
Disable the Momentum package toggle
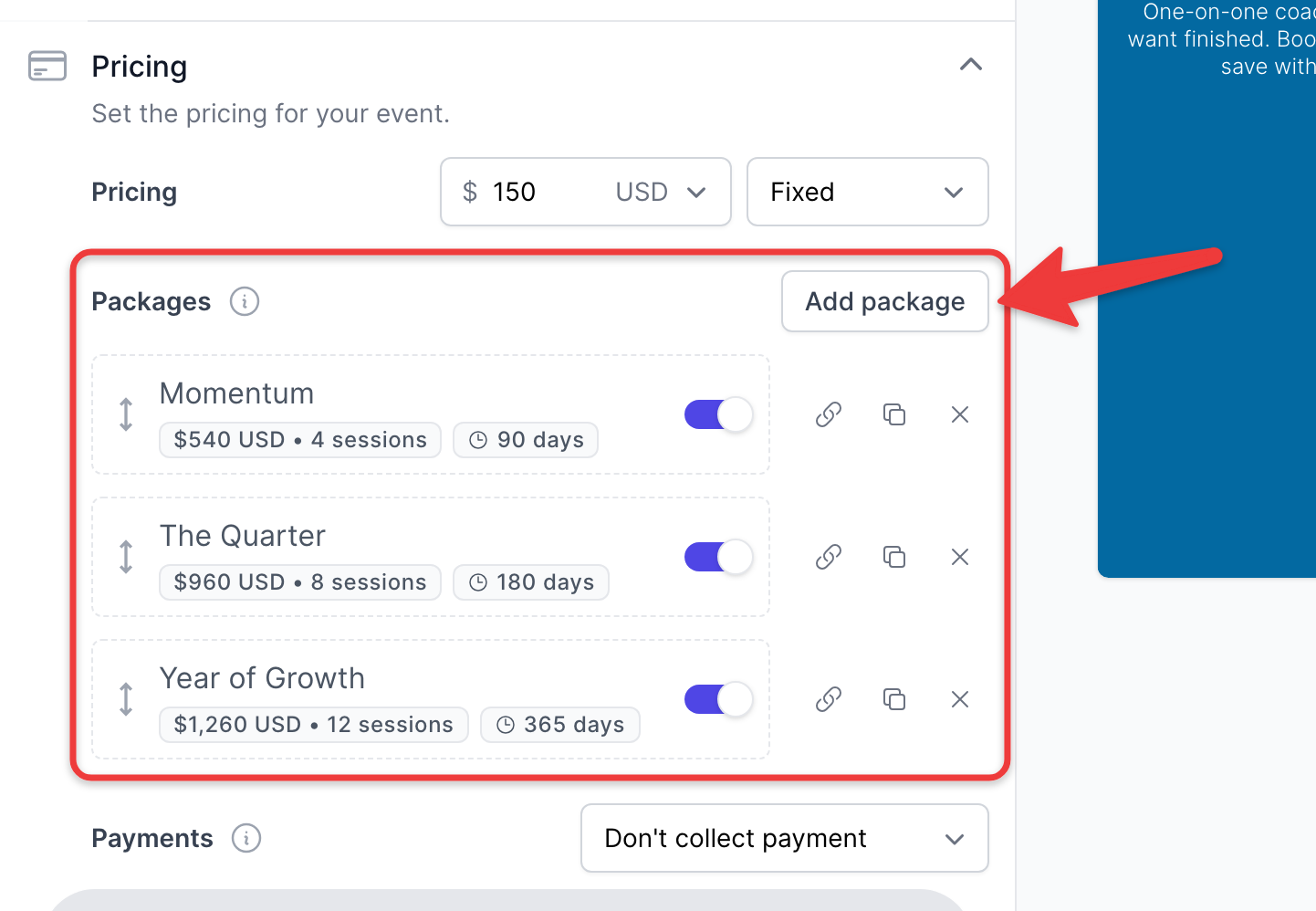pyautogui.click(x=718, y=414)
